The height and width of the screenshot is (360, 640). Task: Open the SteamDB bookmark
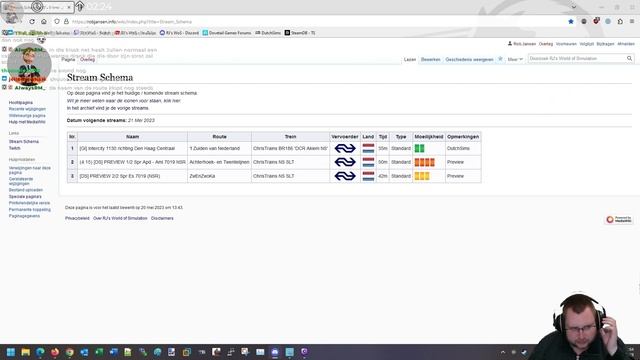coord(300,33)
